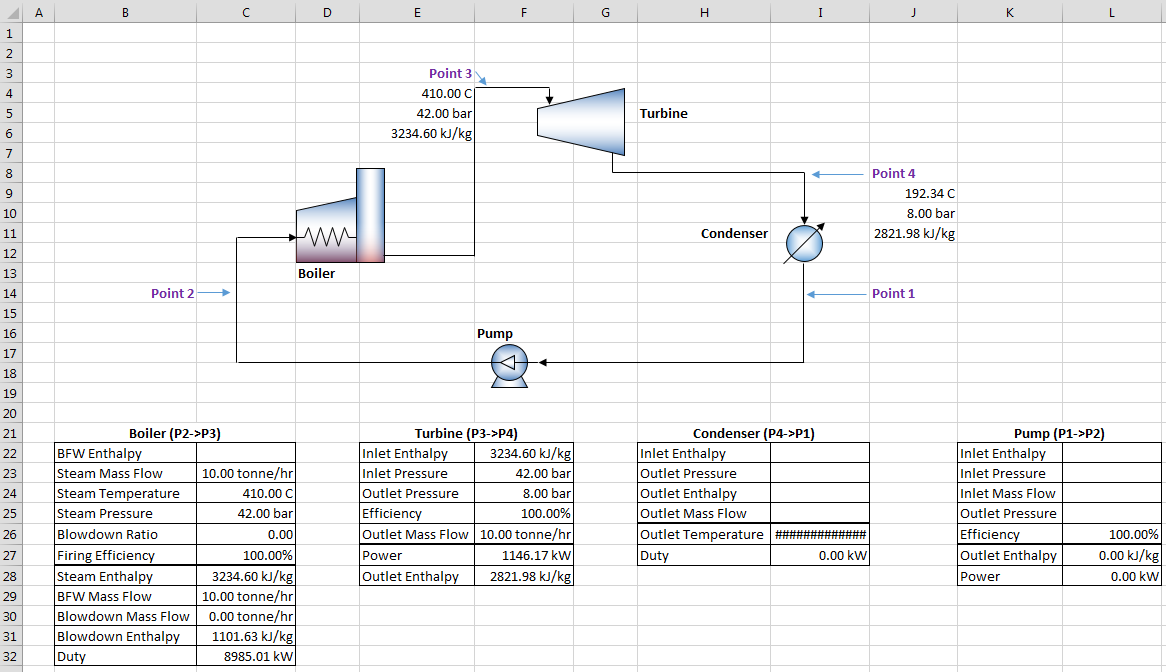Select the blue arrow beside Point 4
The width and height of the screenshot is (1166, 672).
click(x=837, y=174)
